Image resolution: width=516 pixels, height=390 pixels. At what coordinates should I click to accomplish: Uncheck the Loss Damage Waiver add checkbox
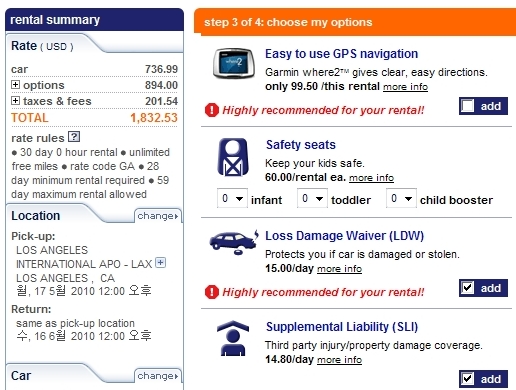point(468,288)
